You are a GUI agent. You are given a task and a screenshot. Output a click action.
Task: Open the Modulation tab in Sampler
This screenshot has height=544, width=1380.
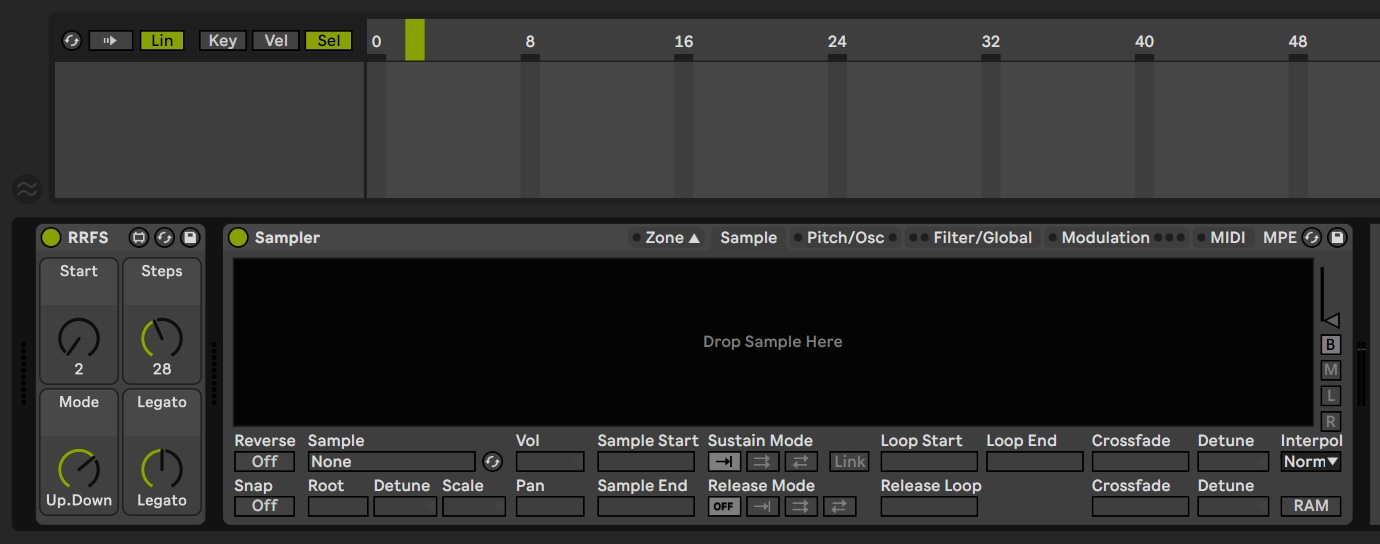(1104, 238)
